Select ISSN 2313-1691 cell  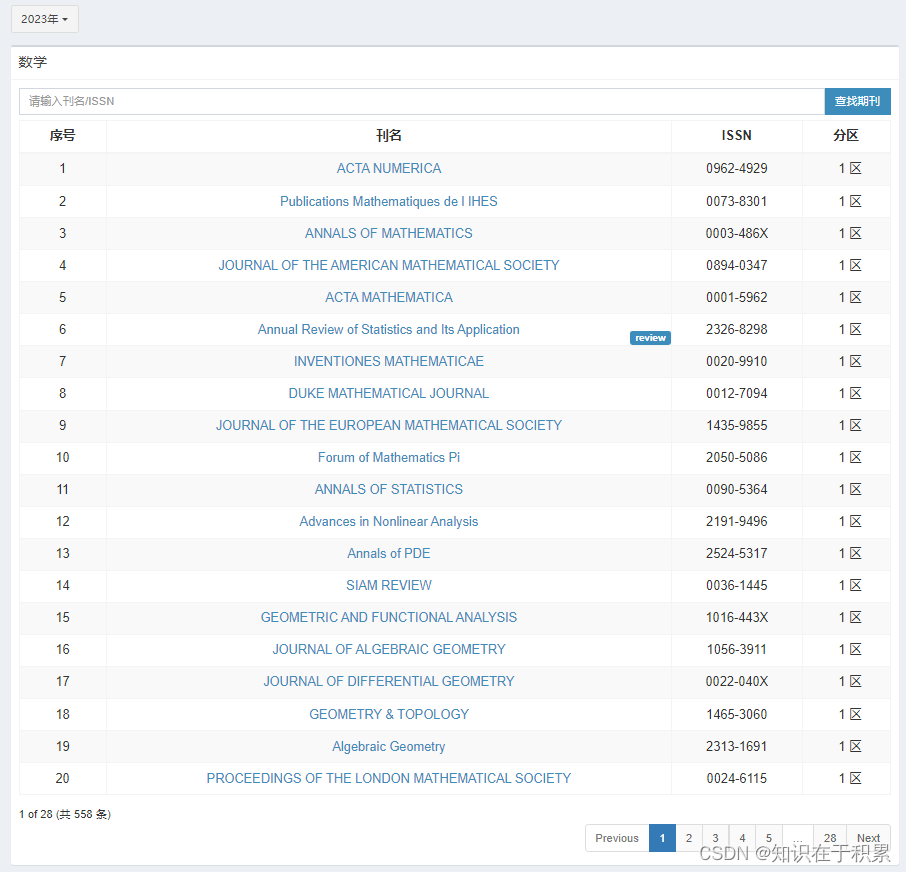tap(737, 746)
